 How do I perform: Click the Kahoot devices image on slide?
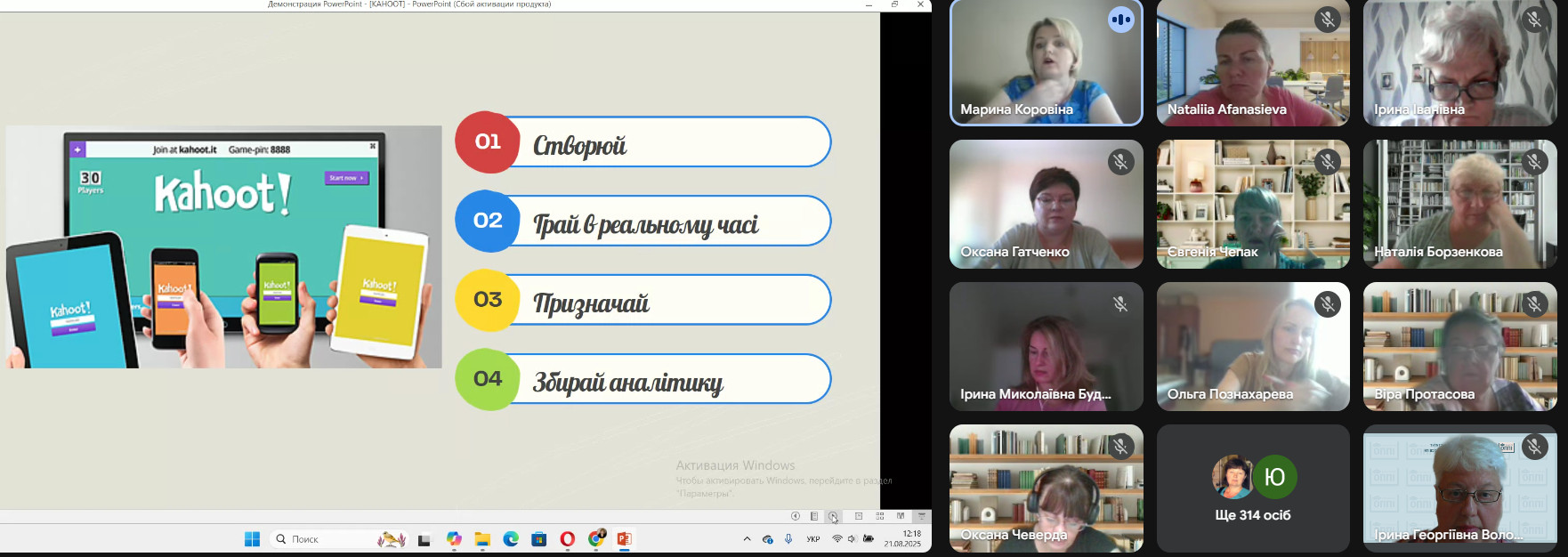coord(223,246)
